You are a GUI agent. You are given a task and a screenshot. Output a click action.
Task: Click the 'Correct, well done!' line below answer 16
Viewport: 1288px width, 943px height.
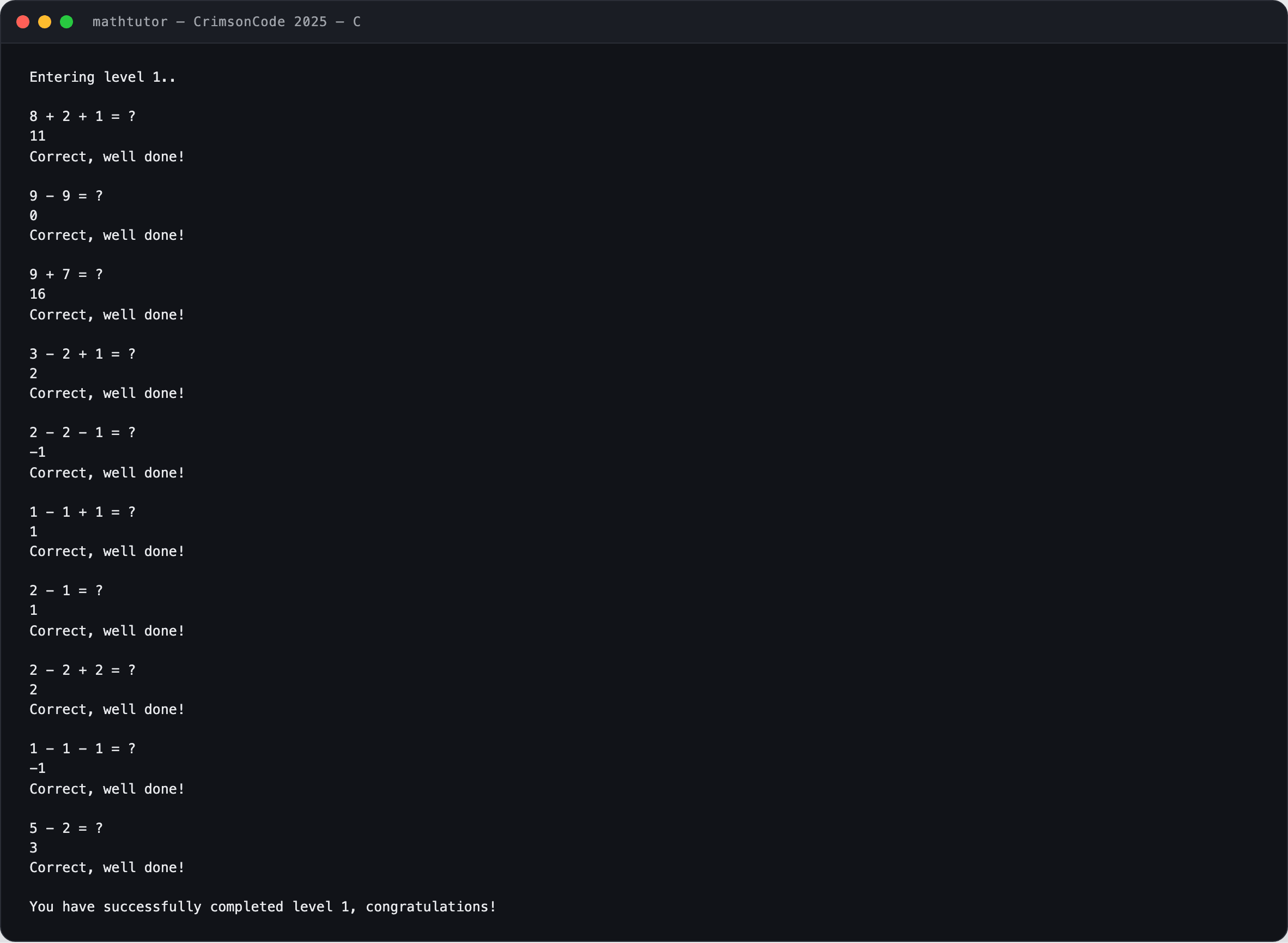coord(107,315)
